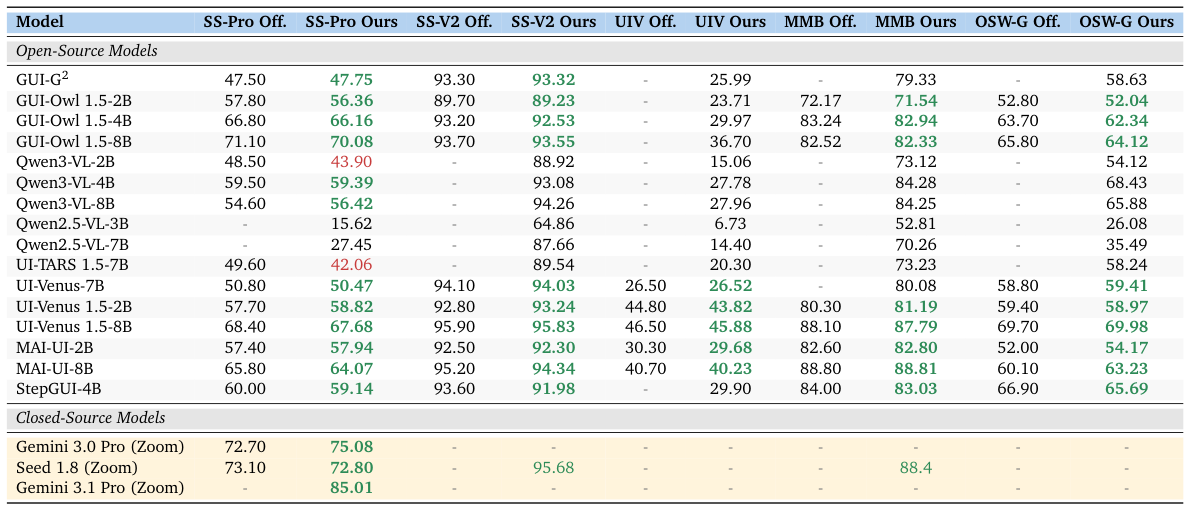Click the red "42.06" value for UI-TARS 1.5-7B
Screen dimensions: 1190x509
[x=351, y=264]
